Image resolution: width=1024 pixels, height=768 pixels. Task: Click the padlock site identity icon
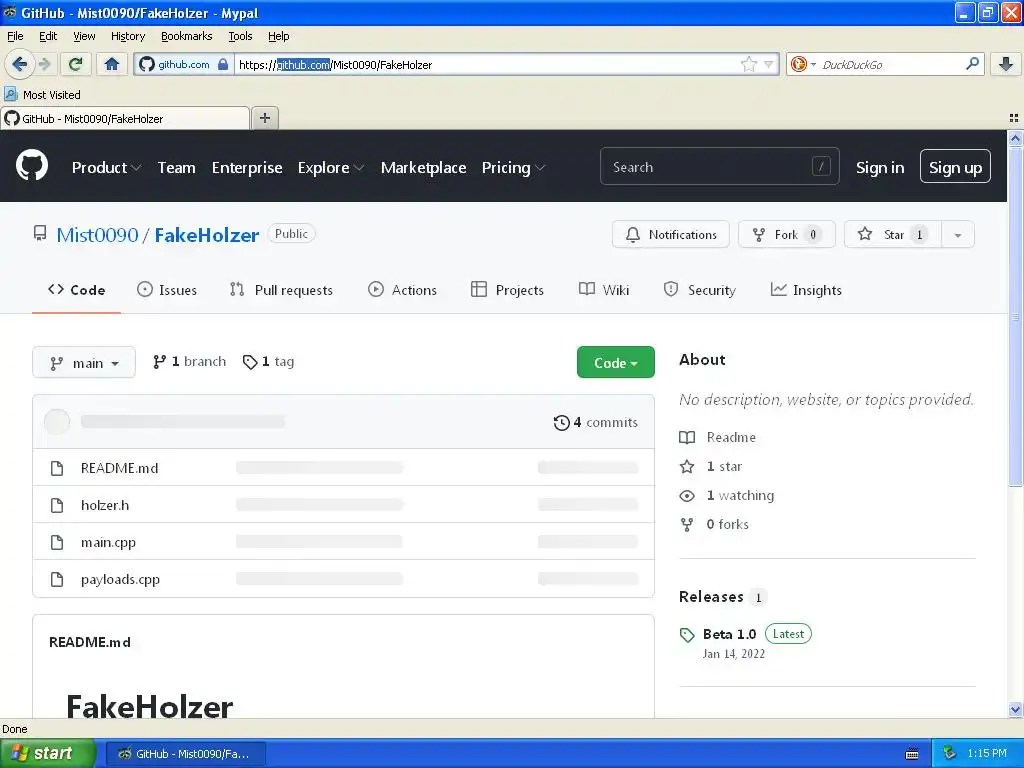click(x=223, y=64)
